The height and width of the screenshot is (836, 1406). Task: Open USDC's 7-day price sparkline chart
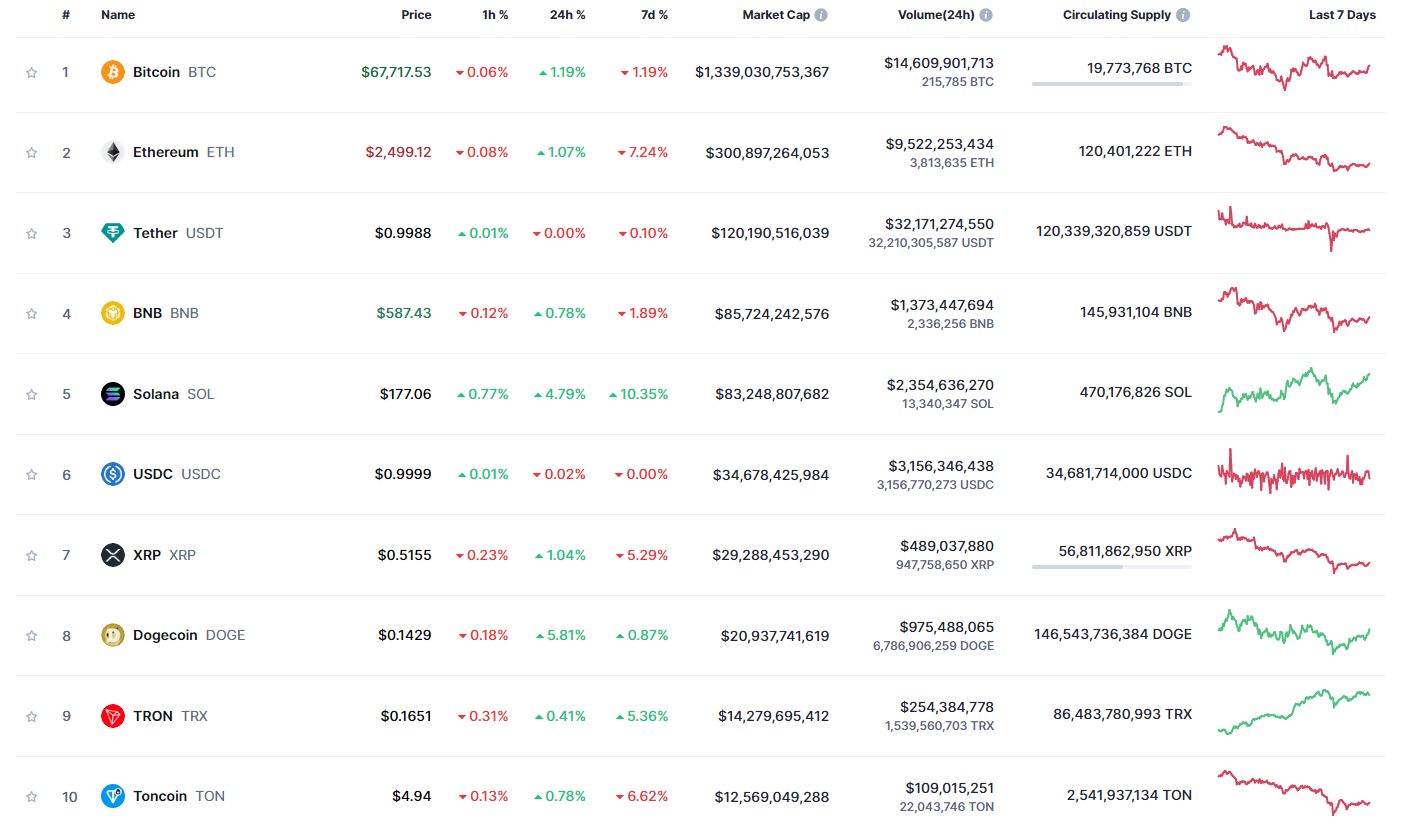click(x=1294, y=472)
